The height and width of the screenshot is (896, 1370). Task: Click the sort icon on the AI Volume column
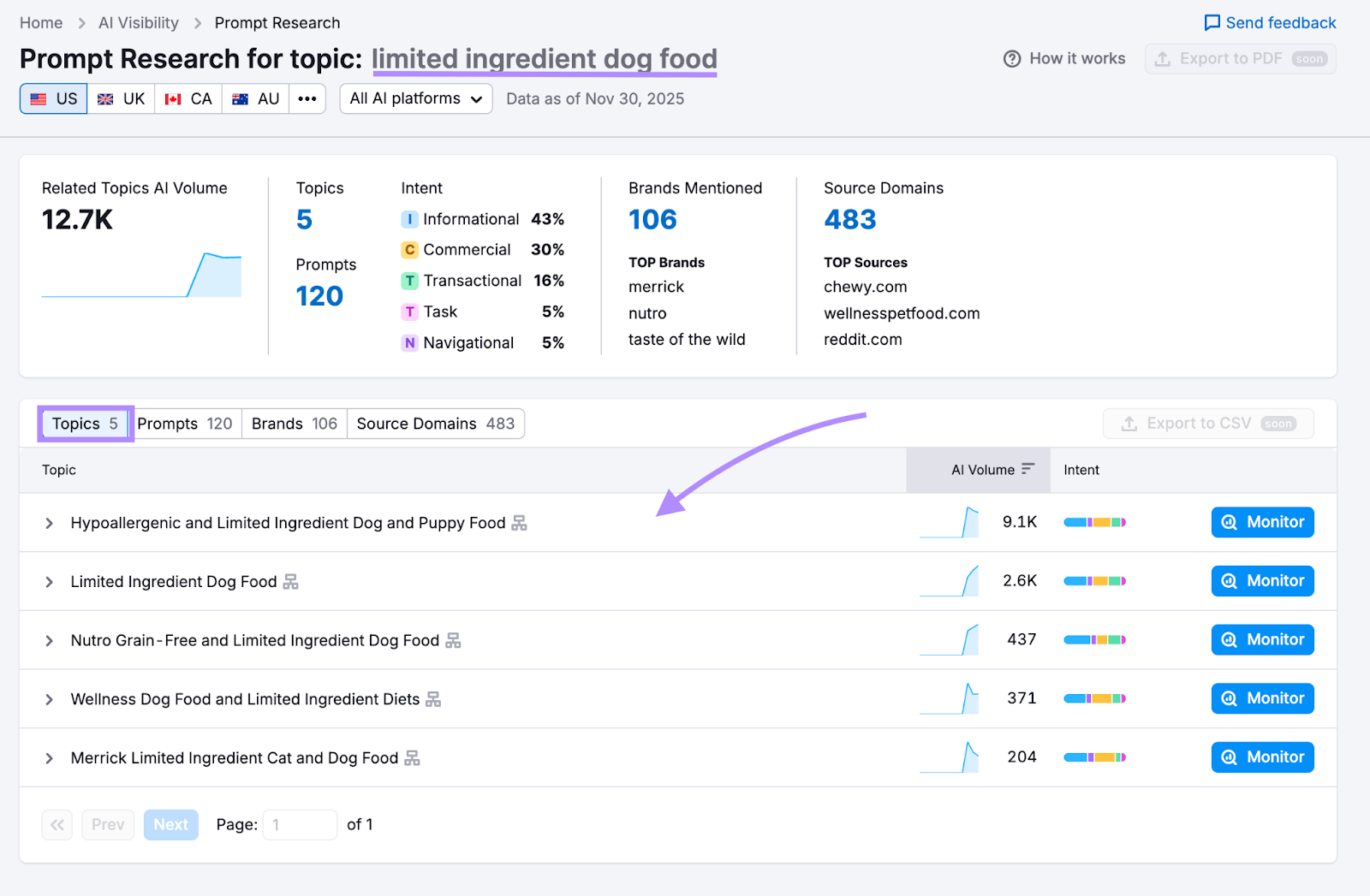[1028, 469]
